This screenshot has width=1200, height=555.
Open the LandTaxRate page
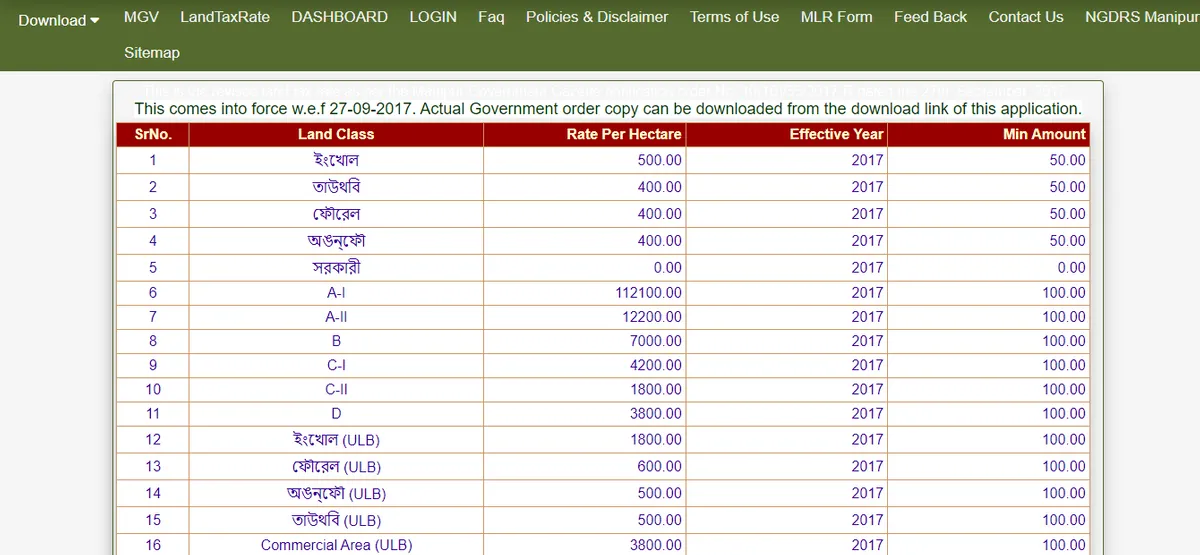click(x=225, y=17)
